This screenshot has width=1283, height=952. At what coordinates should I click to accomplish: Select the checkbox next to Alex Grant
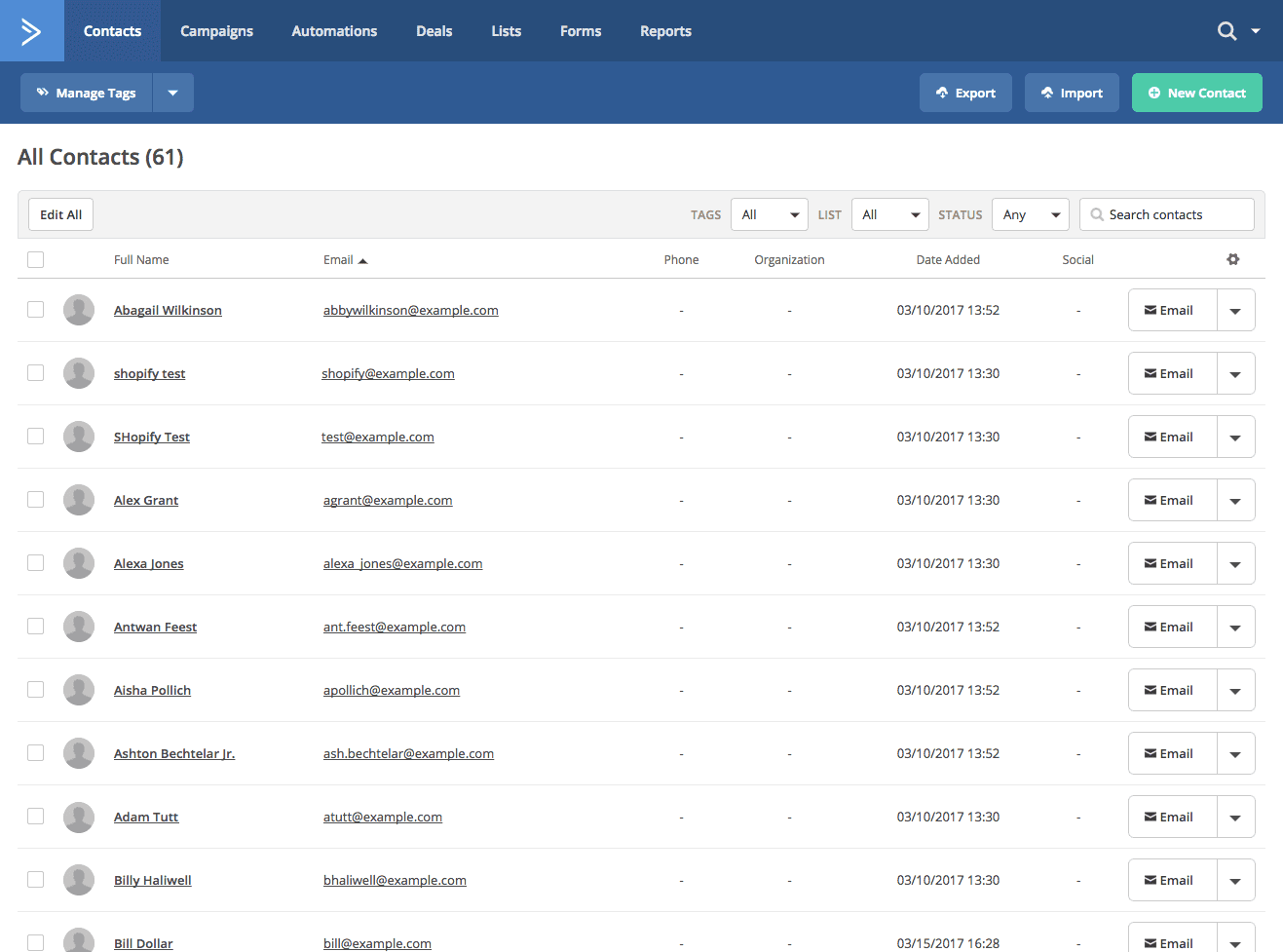tap(35, 499)
